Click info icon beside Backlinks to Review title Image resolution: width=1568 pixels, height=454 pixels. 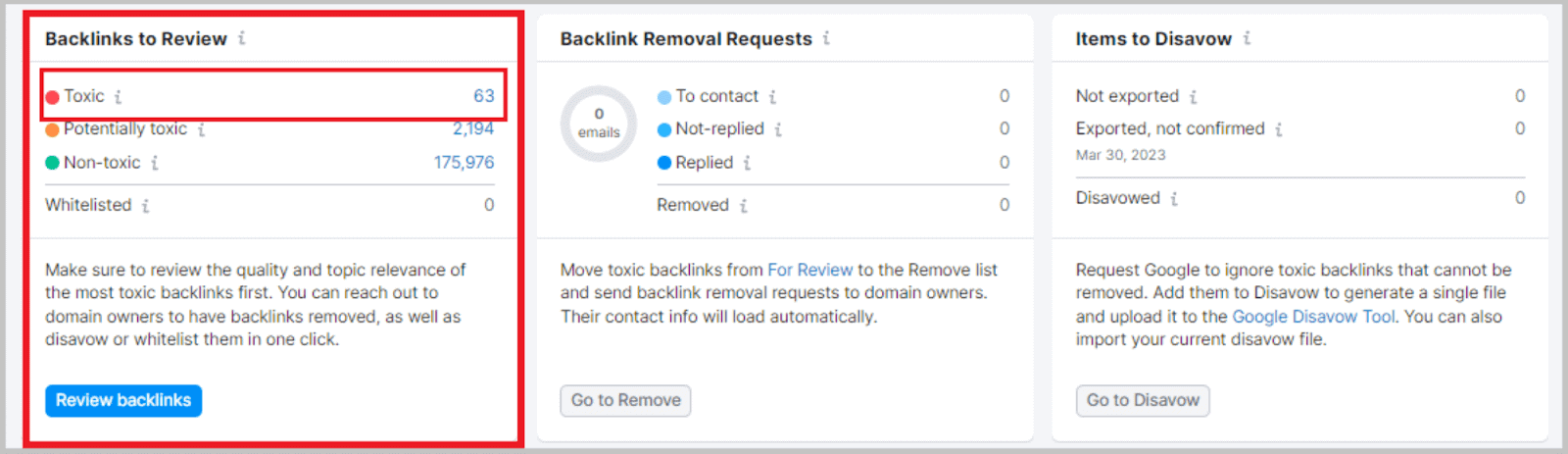[x=242, y=38]
